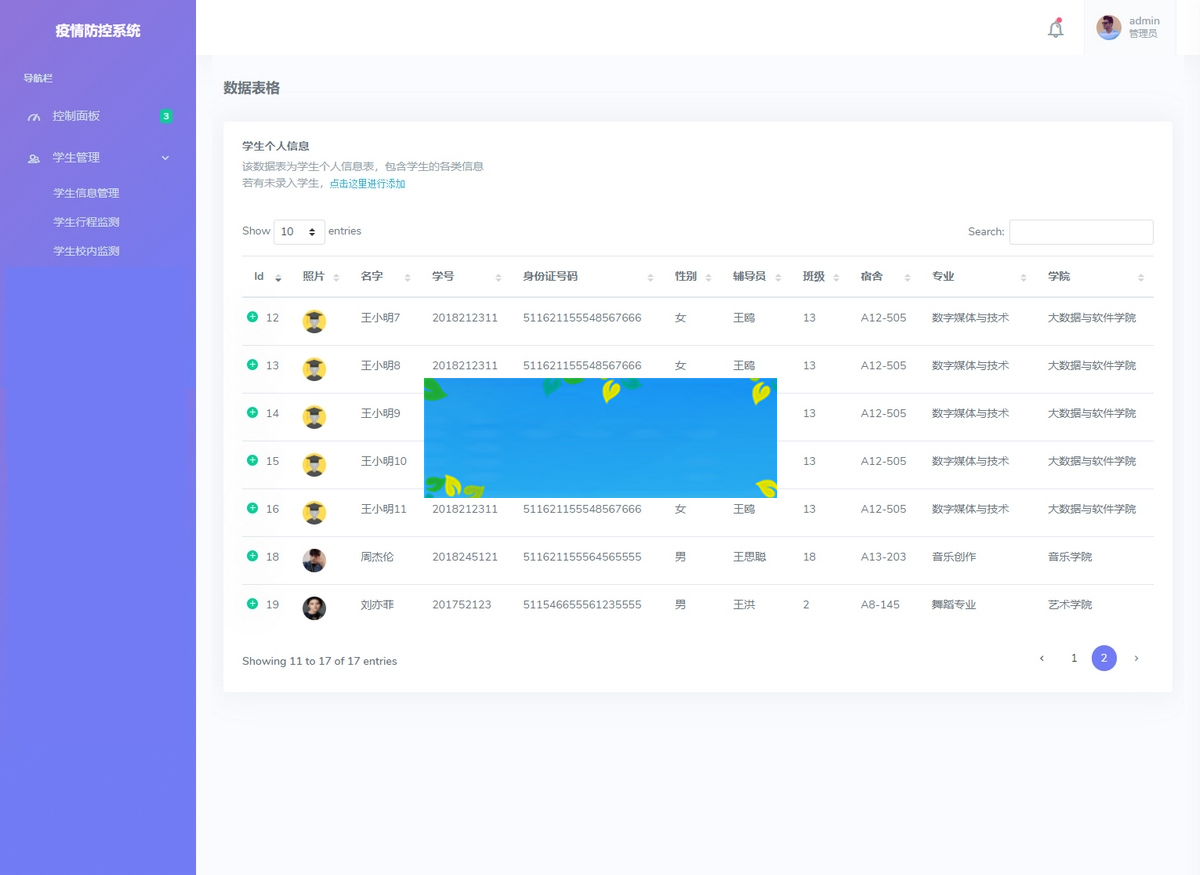Select the 控制面板 speedometer icon in sidebar
Screen dimensions: 1200x875
pos(34,116)
